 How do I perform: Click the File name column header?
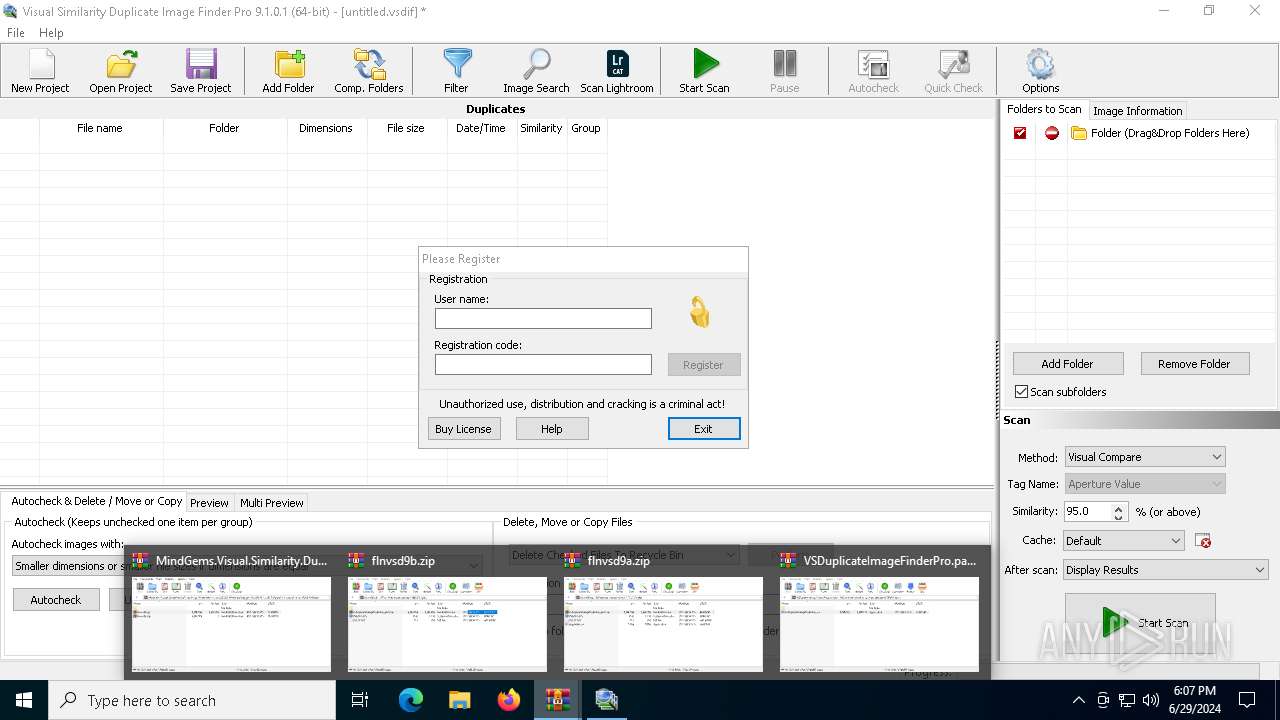pyautogui.click(x=100, y=128)
